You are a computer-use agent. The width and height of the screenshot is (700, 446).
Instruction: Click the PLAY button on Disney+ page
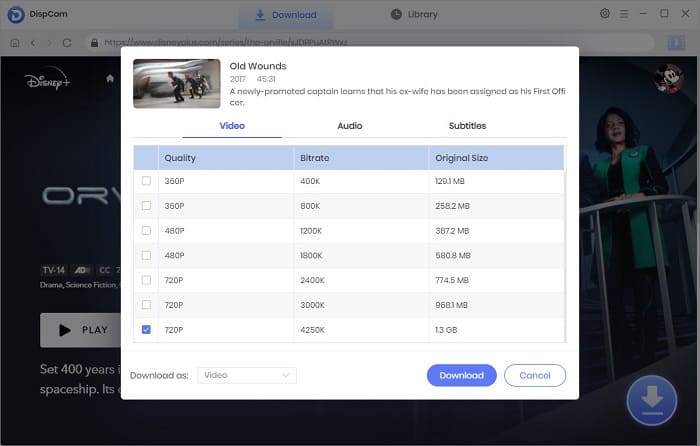[x=80, y=330]
